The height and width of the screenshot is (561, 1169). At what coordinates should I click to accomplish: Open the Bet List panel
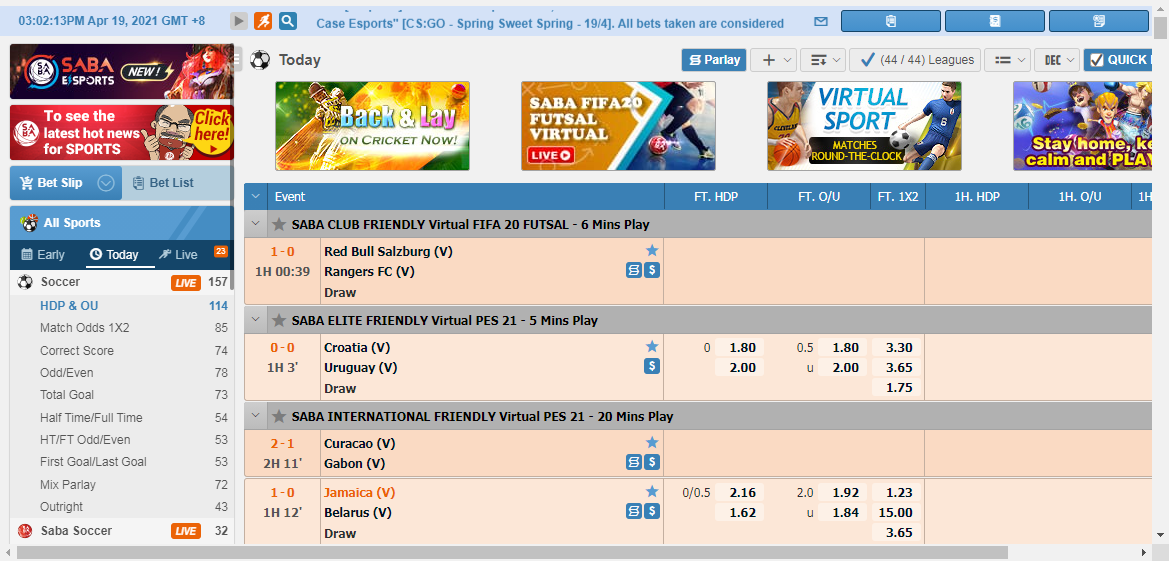coord(171,183)
